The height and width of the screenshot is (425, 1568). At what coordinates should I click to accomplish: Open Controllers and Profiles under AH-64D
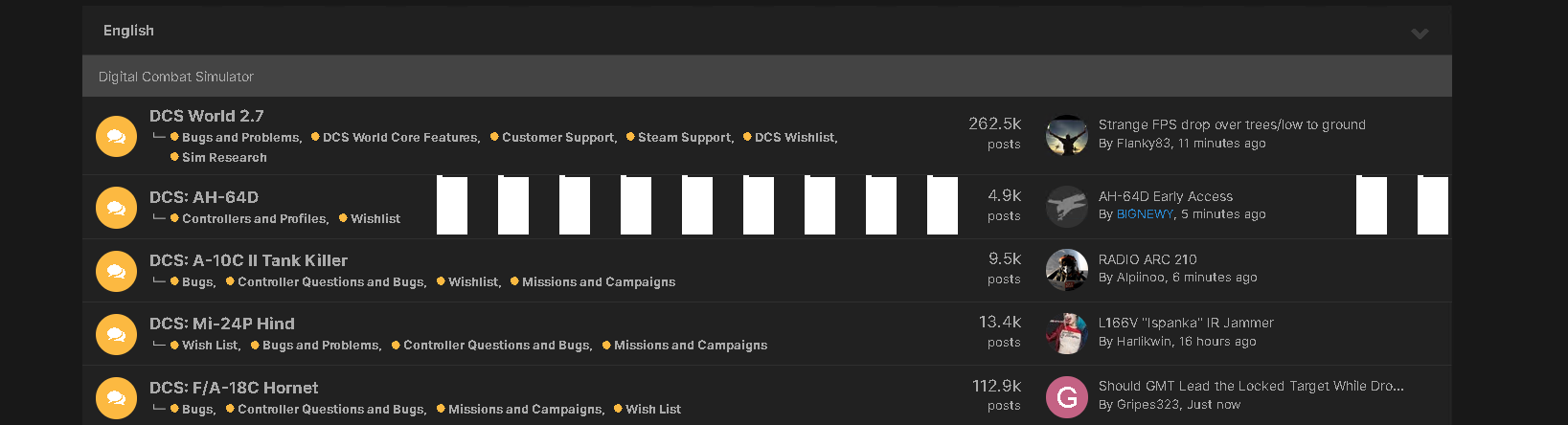255,219
